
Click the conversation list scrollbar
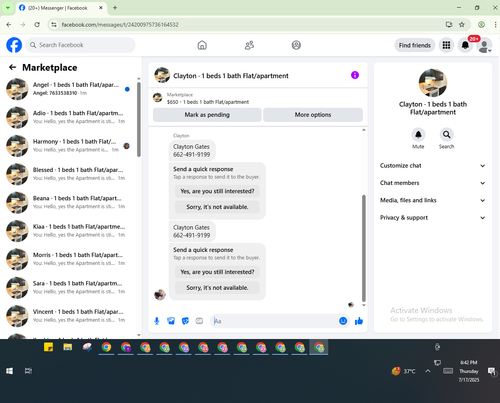click(139, 119)
